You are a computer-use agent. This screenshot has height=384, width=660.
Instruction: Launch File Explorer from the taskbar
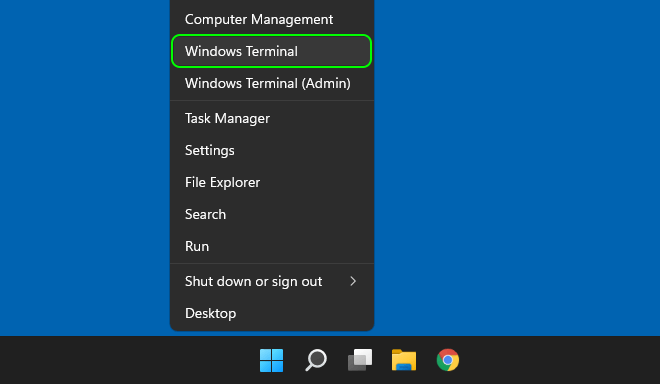click(404, 360)
